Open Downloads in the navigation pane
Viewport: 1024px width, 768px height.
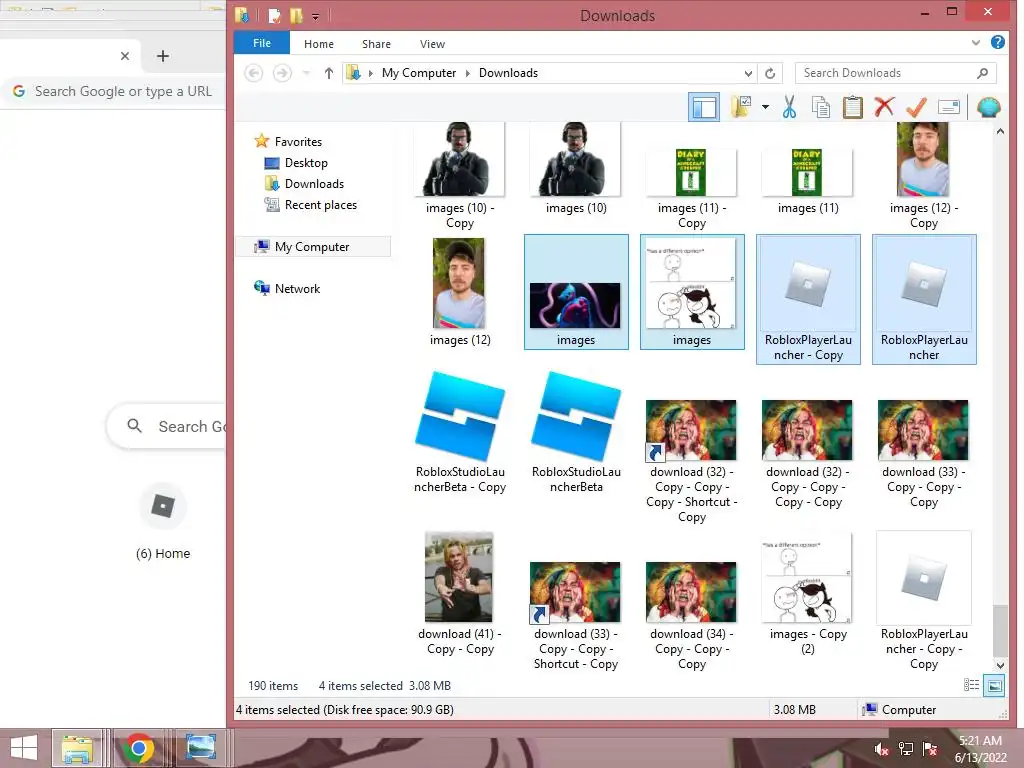pos(313,184)
